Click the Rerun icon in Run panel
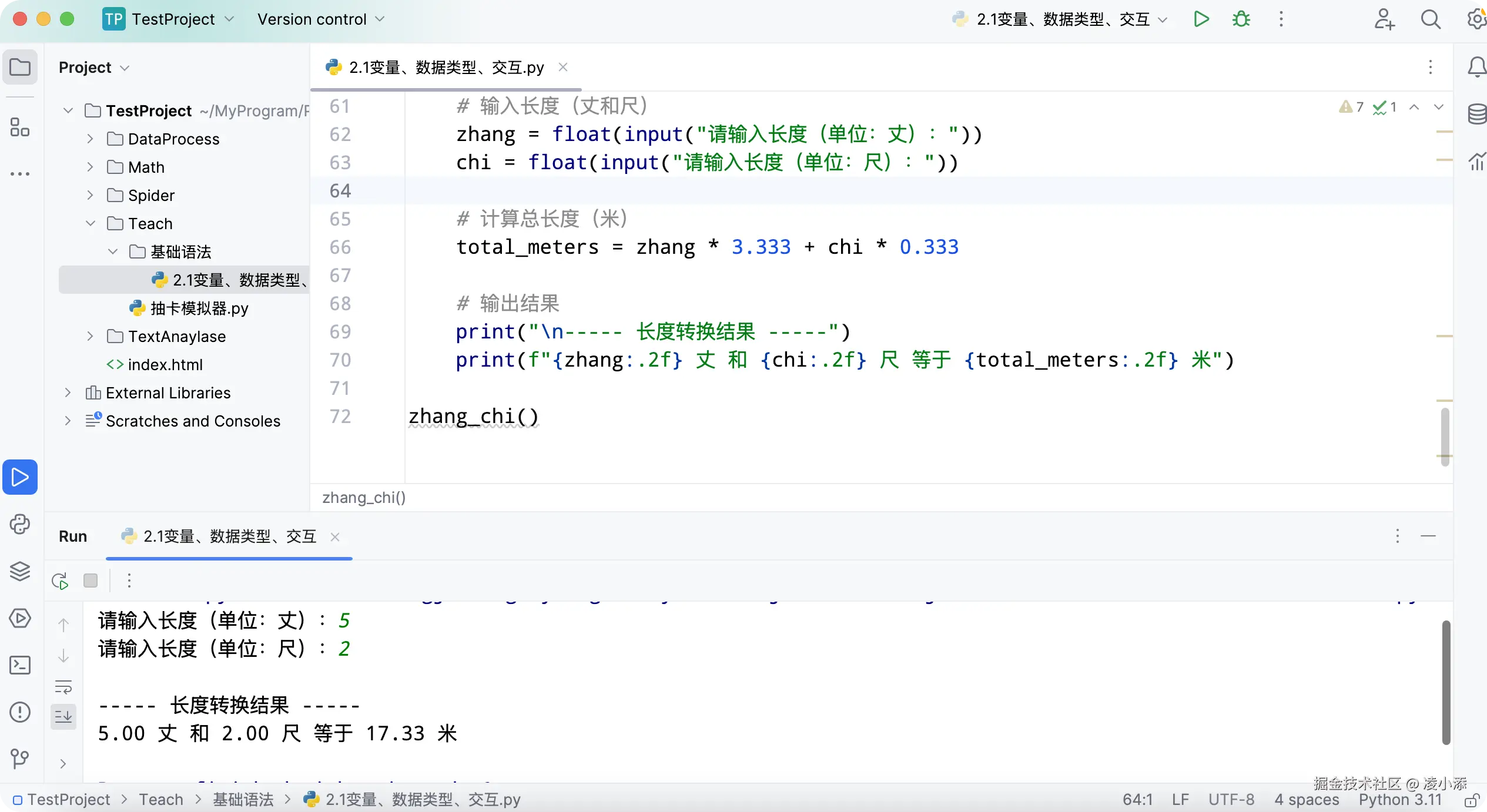This screenshot has height=812, width=1487. pyautogui.click(x=60, y=581)
